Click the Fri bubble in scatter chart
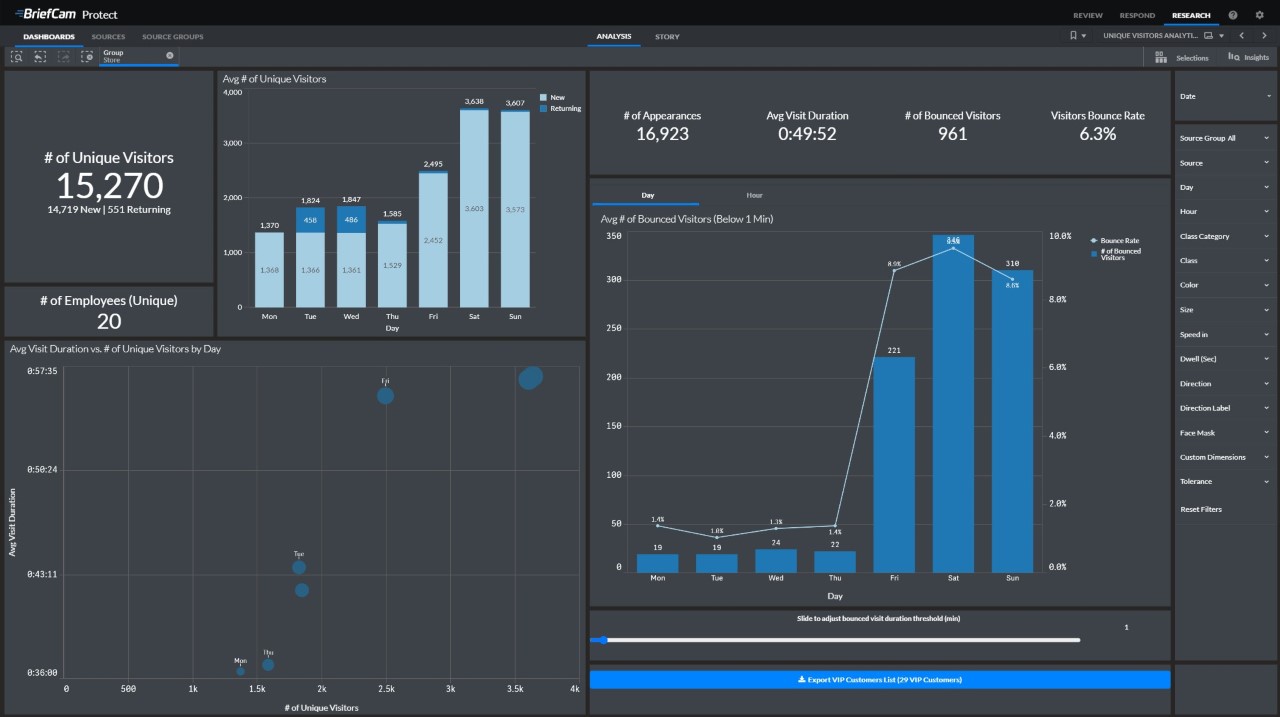 tap(385, 396)
